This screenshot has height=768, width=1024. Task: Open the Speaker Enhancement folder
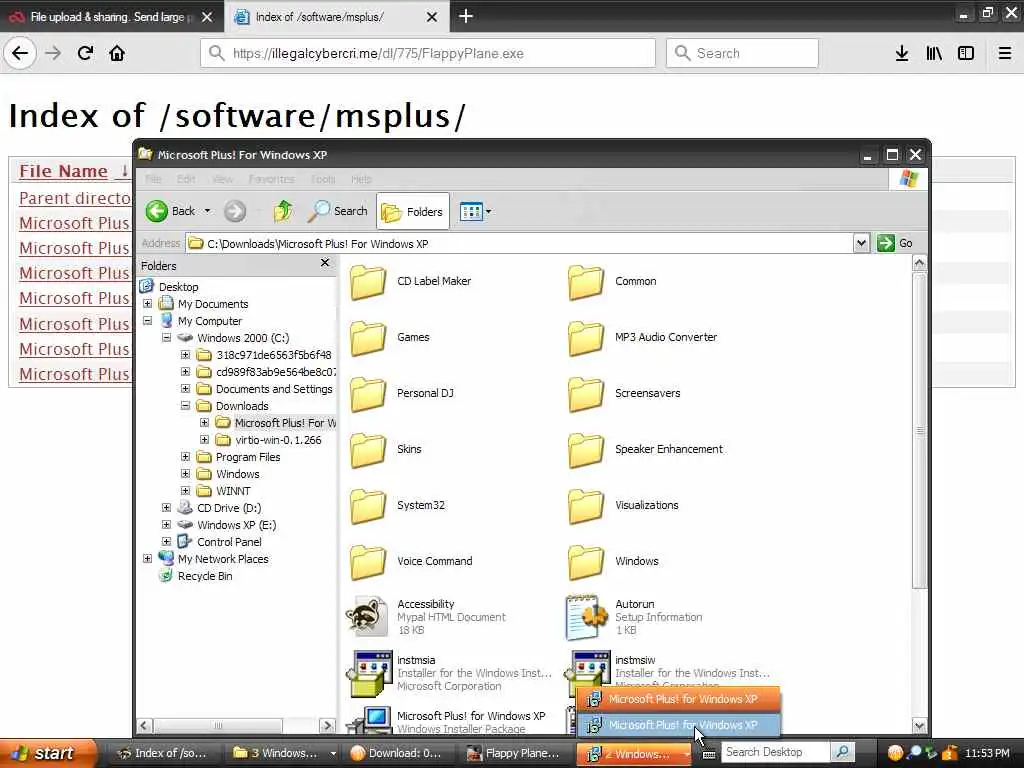click(645, 450)
